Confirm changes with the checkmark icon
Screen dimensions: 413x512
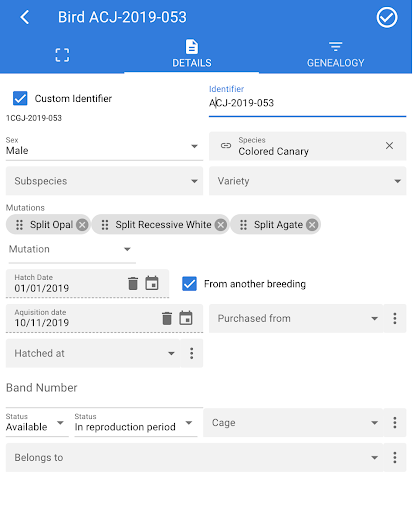tap(387, 17)
